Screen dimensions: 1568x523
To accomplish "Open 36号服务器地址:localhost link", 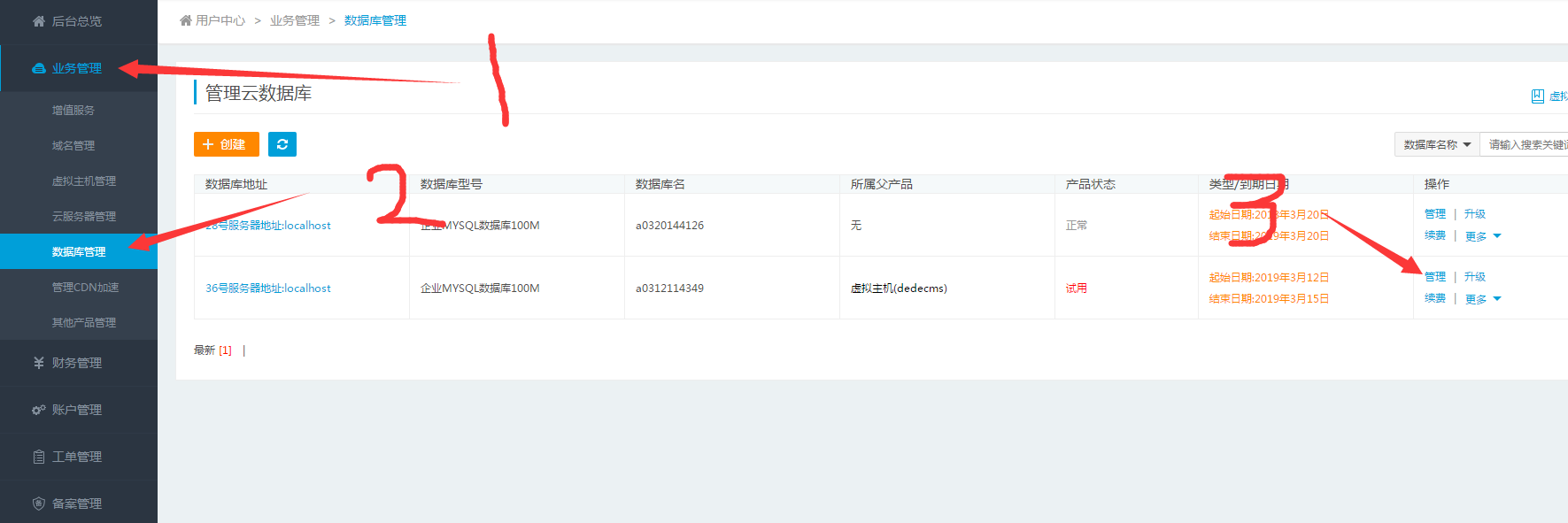I will [268, 288].
